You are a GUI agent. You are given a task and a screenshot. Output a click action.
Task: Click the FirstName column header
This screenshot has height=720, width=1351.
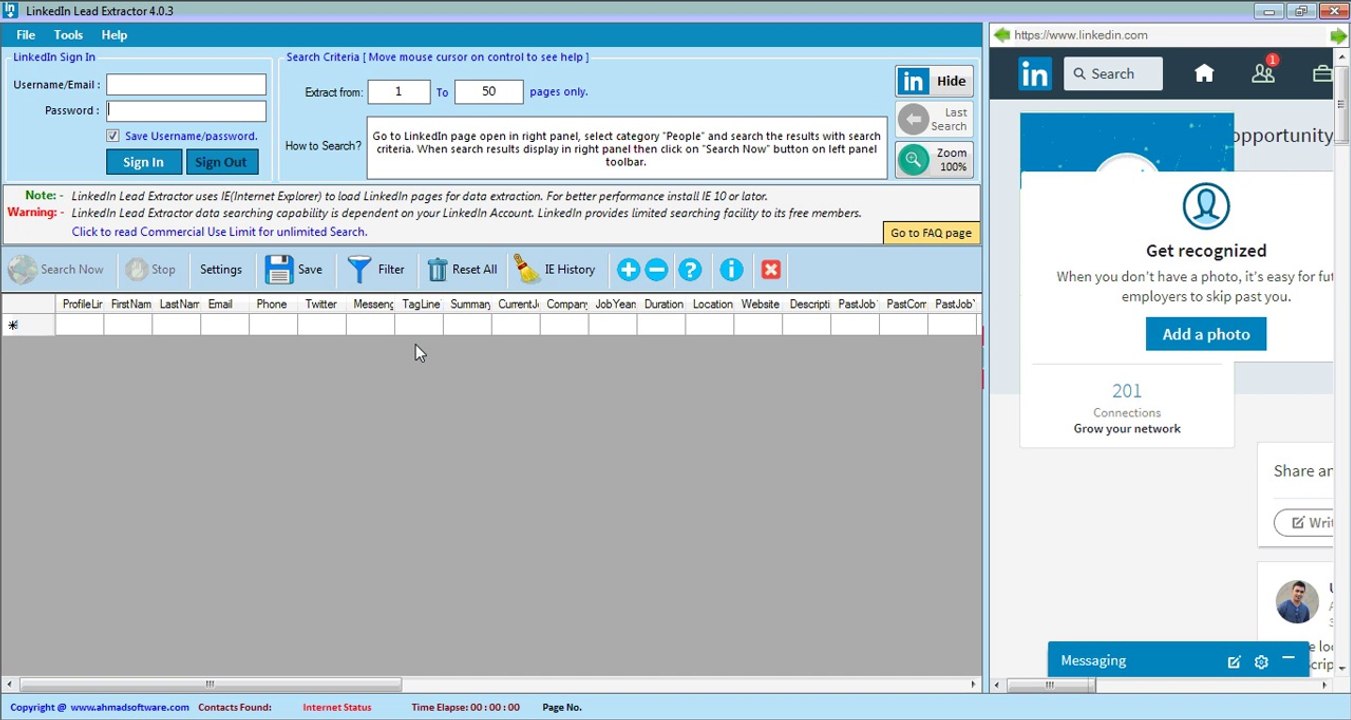(x=130, y=304)
